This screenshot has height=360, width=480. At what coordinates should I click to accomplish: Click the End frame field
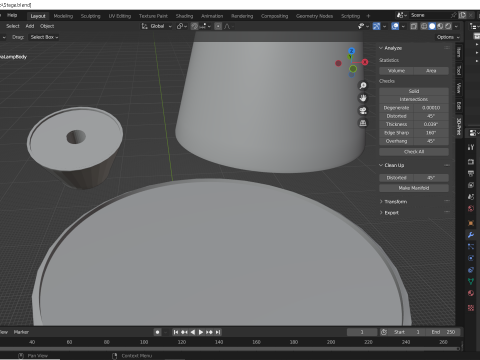[443, 332]
